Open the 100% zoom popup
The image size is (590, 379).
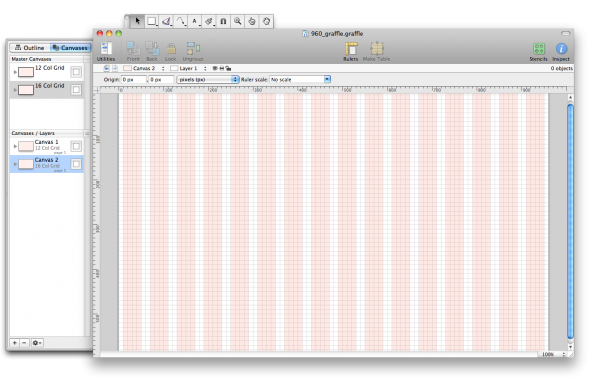coord(553,354)
